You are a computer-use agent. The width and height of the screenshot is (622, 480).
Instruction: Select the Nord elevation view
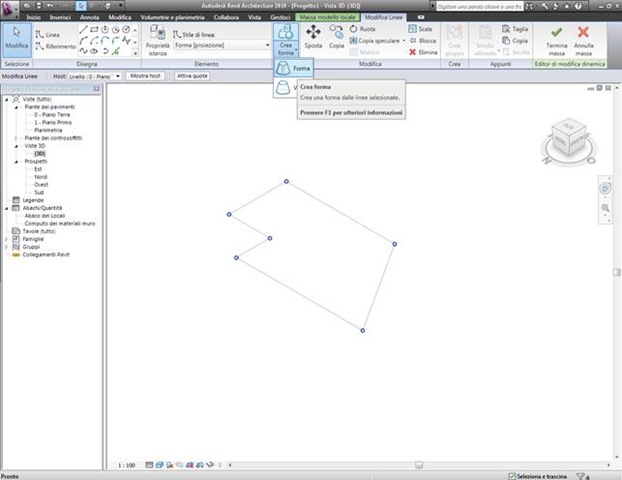pyautogui.click(x=40, y=177)
